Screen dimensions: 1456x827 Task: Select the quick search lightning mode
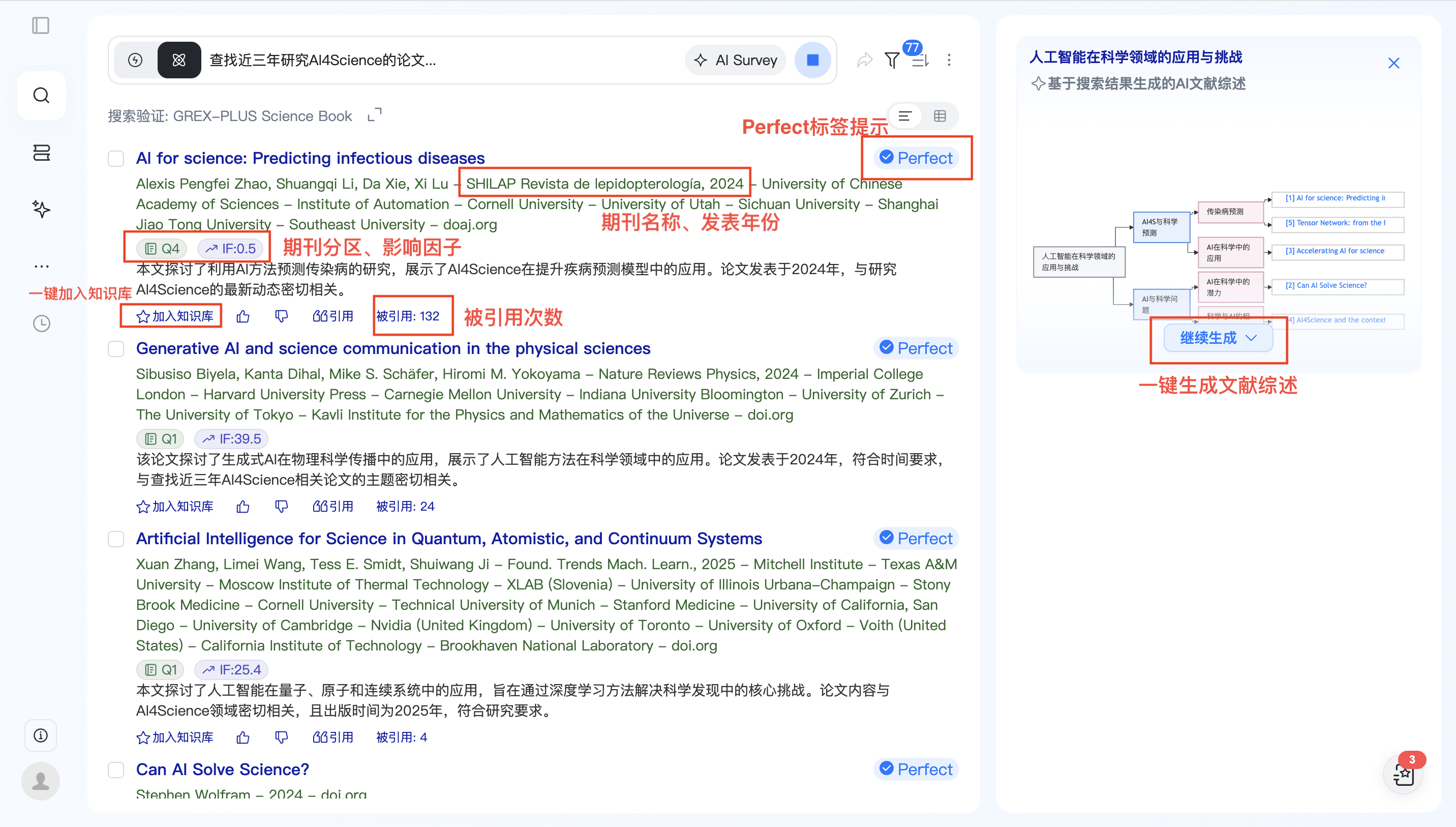tap(135, 60)
